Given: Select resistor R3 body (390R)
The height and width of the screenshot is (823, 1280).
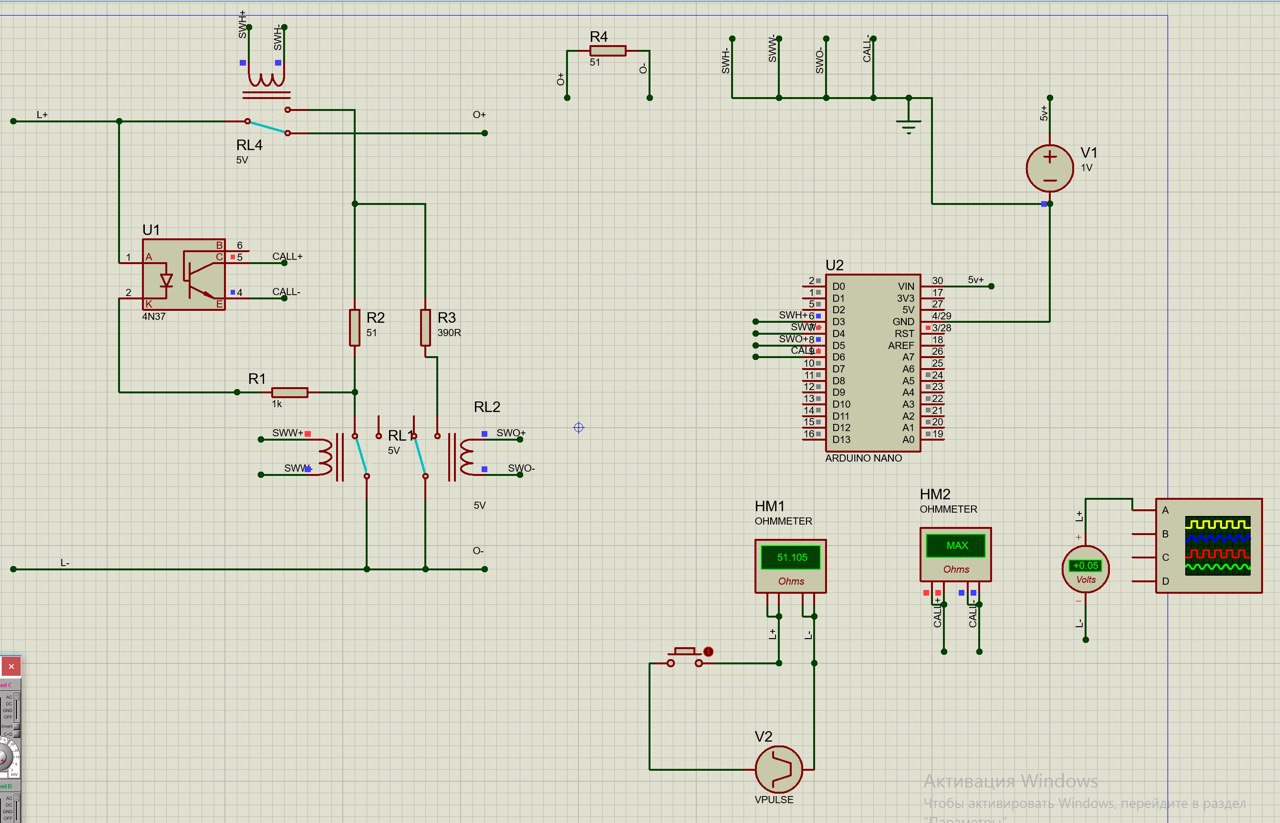Looking at the screenshot, I should click(x=425, y=328).
